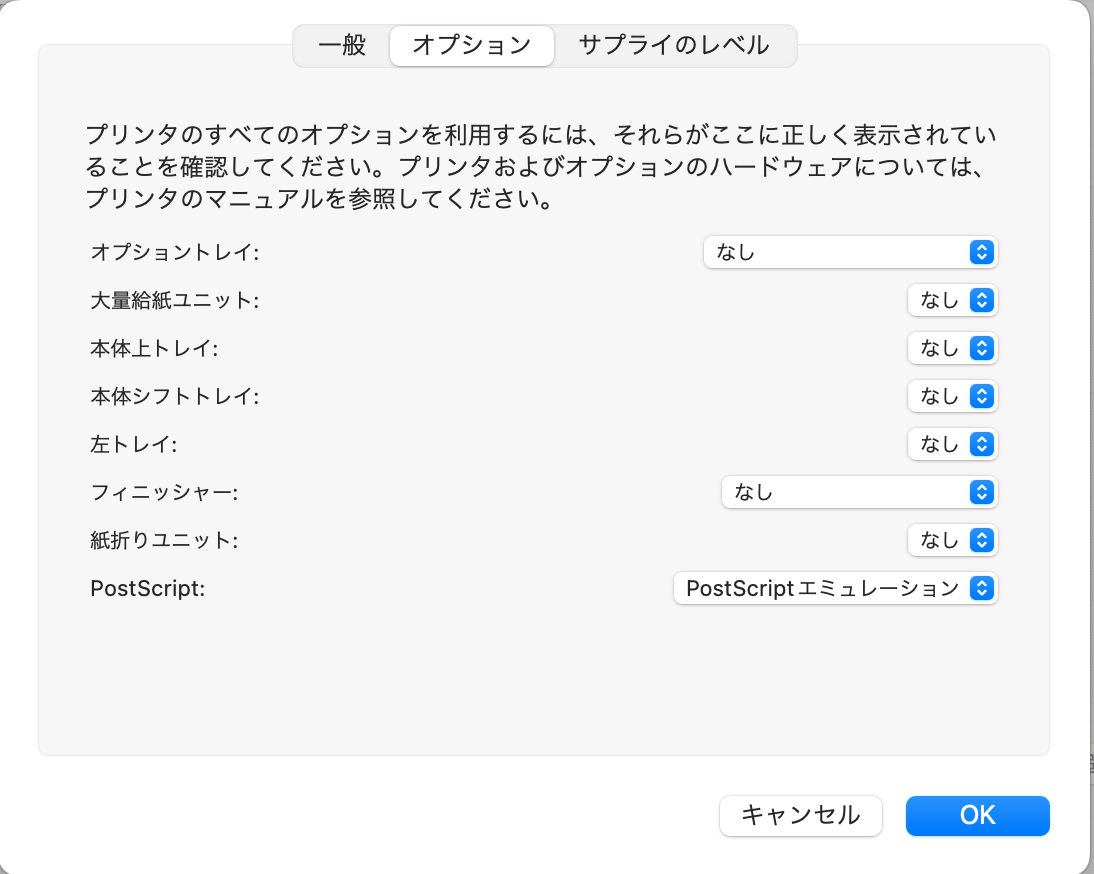Click the blue chevron icon on フィニッシャー

pyautogui.click(x=982, y=492)
